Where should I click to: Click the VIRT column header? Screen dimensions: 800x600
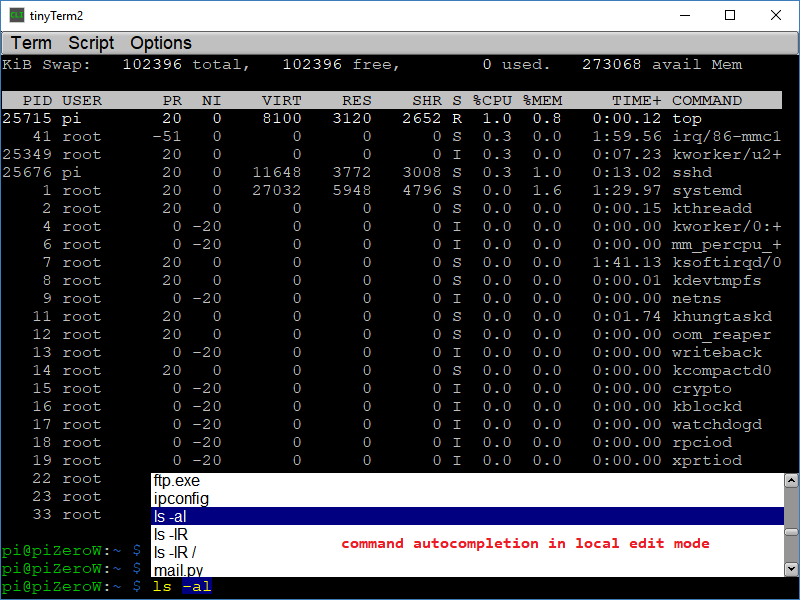click(x=282, y=101)
